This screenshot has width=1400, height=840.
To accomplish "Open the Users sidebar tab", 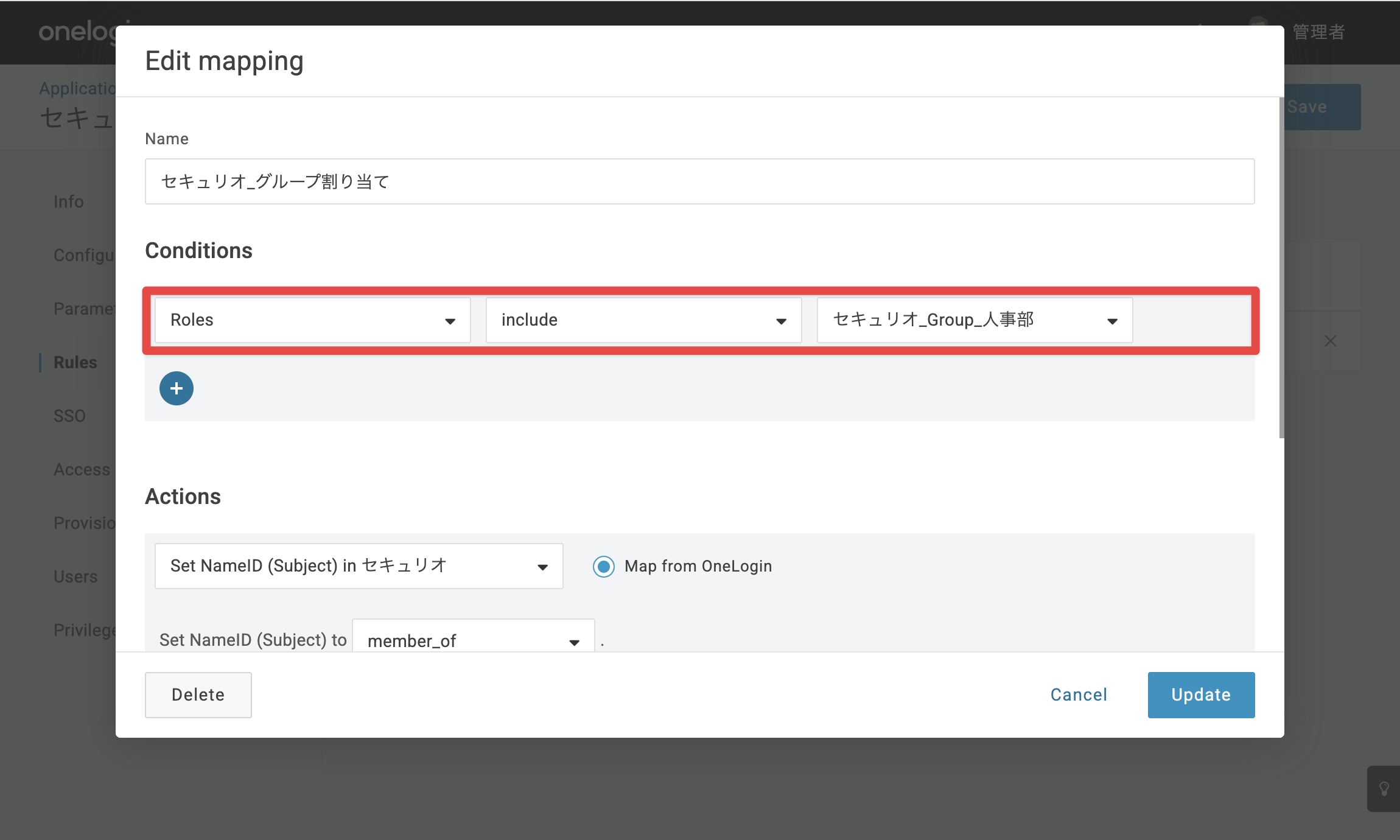I will tap(75, 576).
